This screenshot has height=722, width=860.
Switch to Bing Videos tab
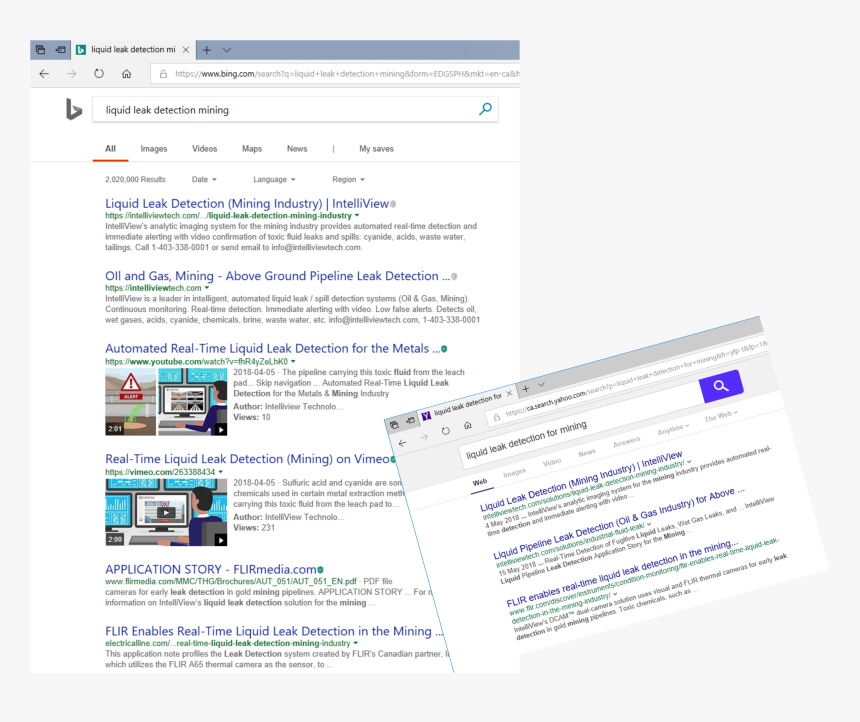click(205, 149)
